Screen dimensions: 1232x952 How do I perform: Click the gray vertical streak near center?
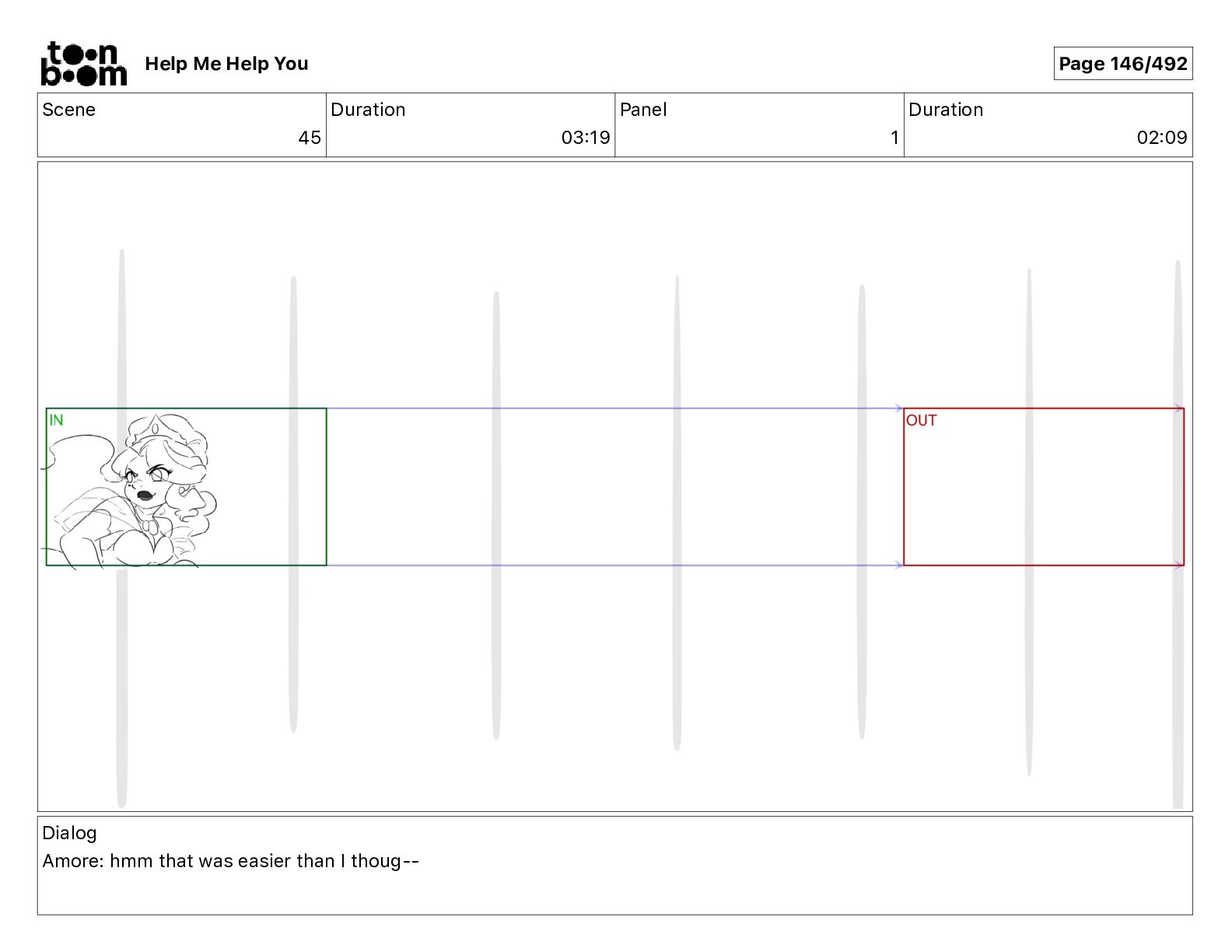pyautogui.click(x=677, y=513)
